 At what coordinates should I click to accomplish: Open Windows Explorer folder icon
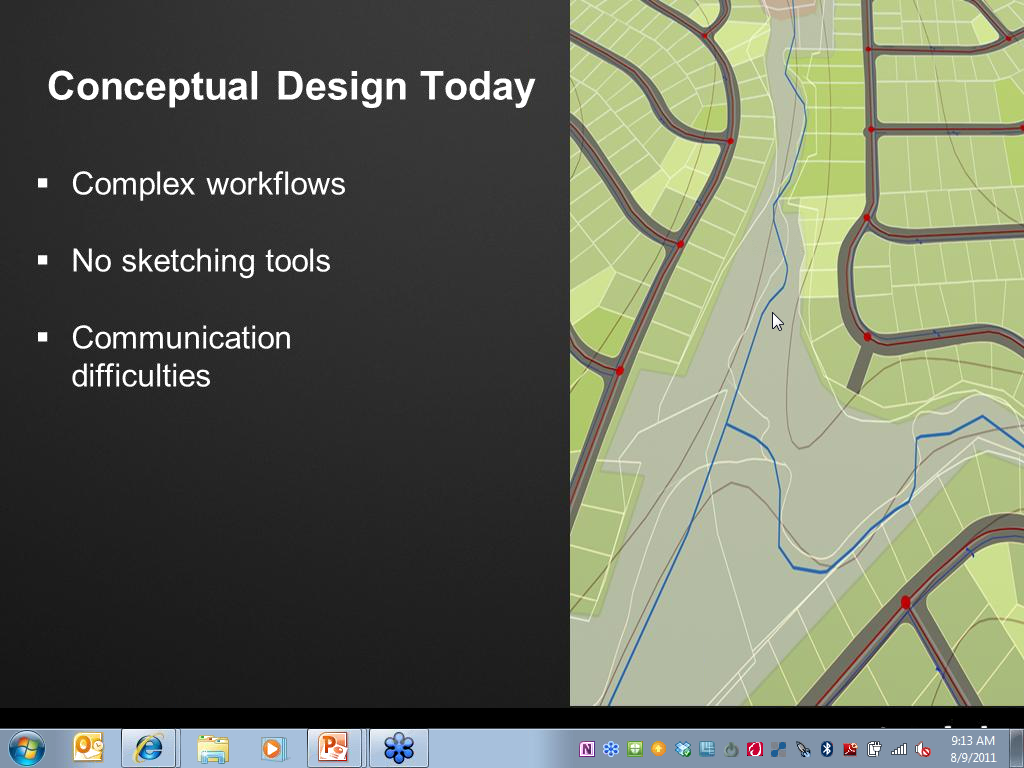pyautogui.click(x=212, y=748)
